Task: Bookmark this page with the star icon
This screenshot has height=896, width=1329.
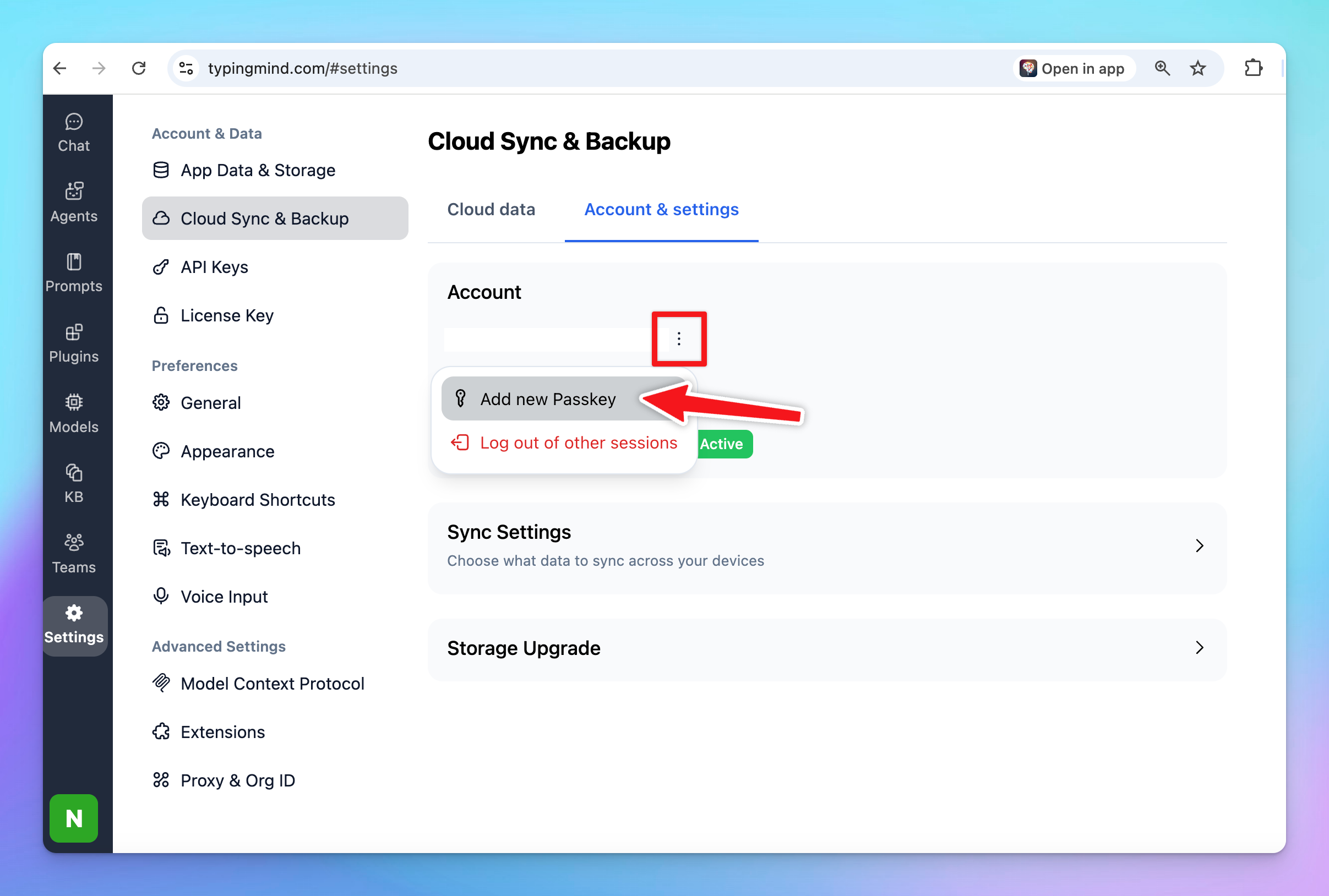Action: pyautogui.click(x=1197, y=69)
